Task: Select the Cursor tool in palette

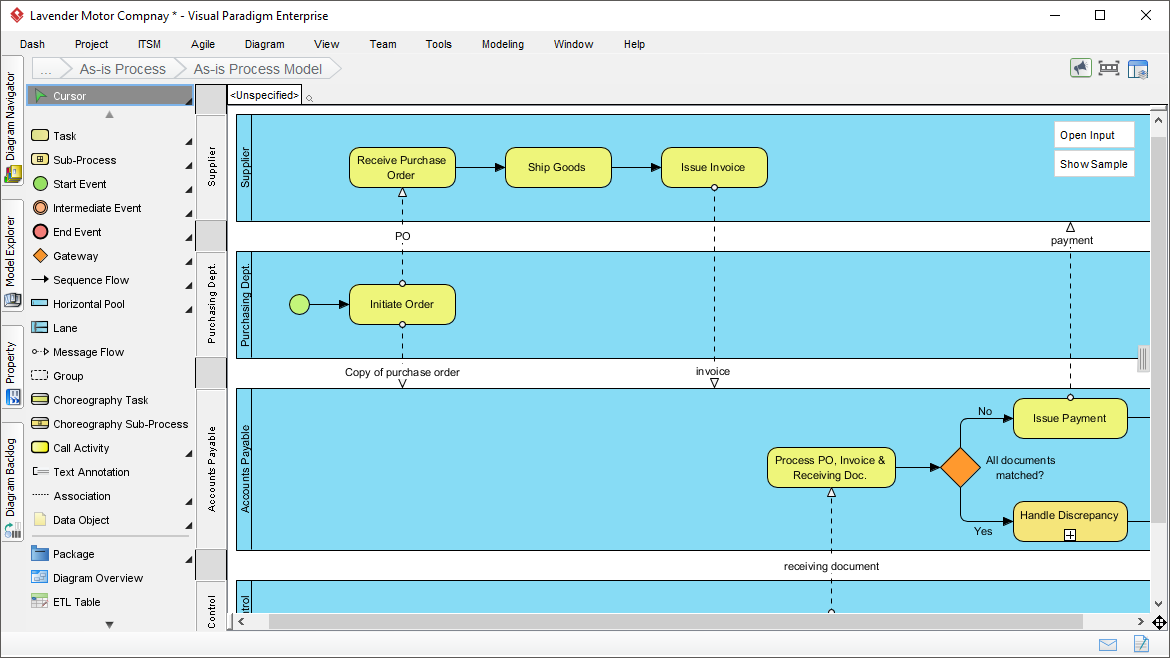Action: coord(110,95)
